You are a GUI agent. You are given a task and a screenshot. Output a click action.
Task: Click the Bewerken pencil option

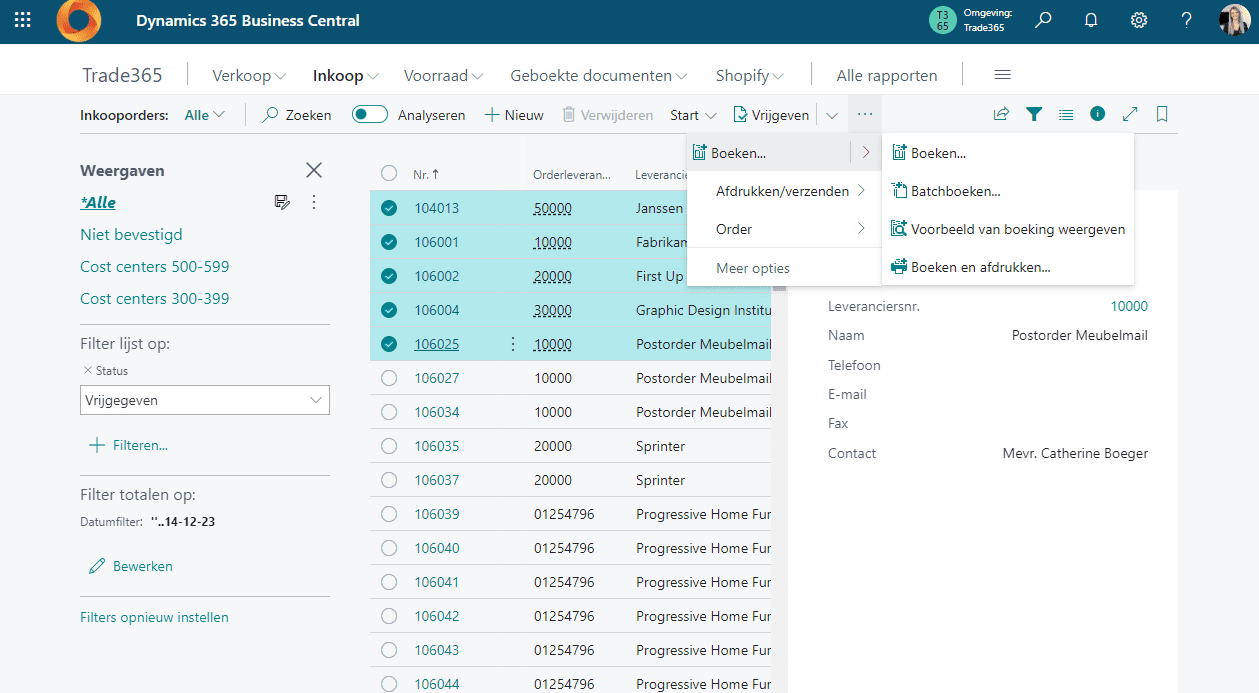pyautogui.click(x=131, y=566)
